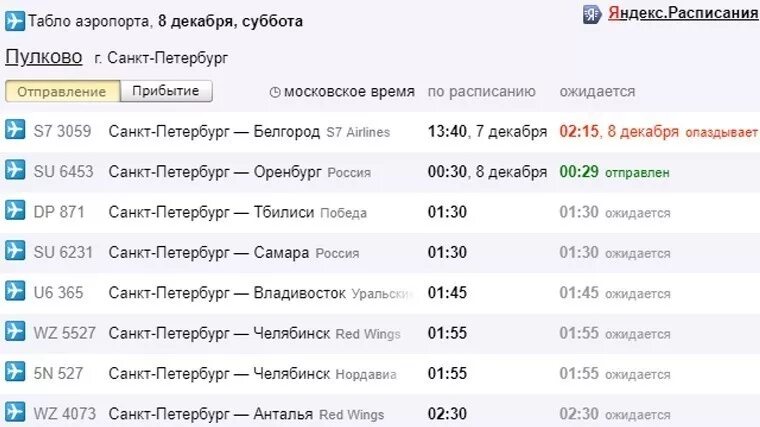The image size is (760, 427).
Task: Switch to the Прибытие tab
Action: click(x=166, y=91)
